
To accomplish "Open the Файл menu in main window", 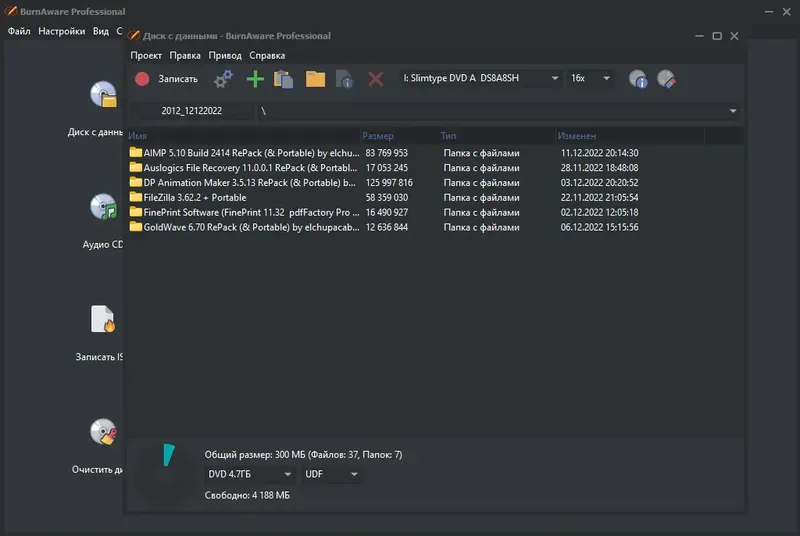I will pyautogui.click(x=19, y=31).
